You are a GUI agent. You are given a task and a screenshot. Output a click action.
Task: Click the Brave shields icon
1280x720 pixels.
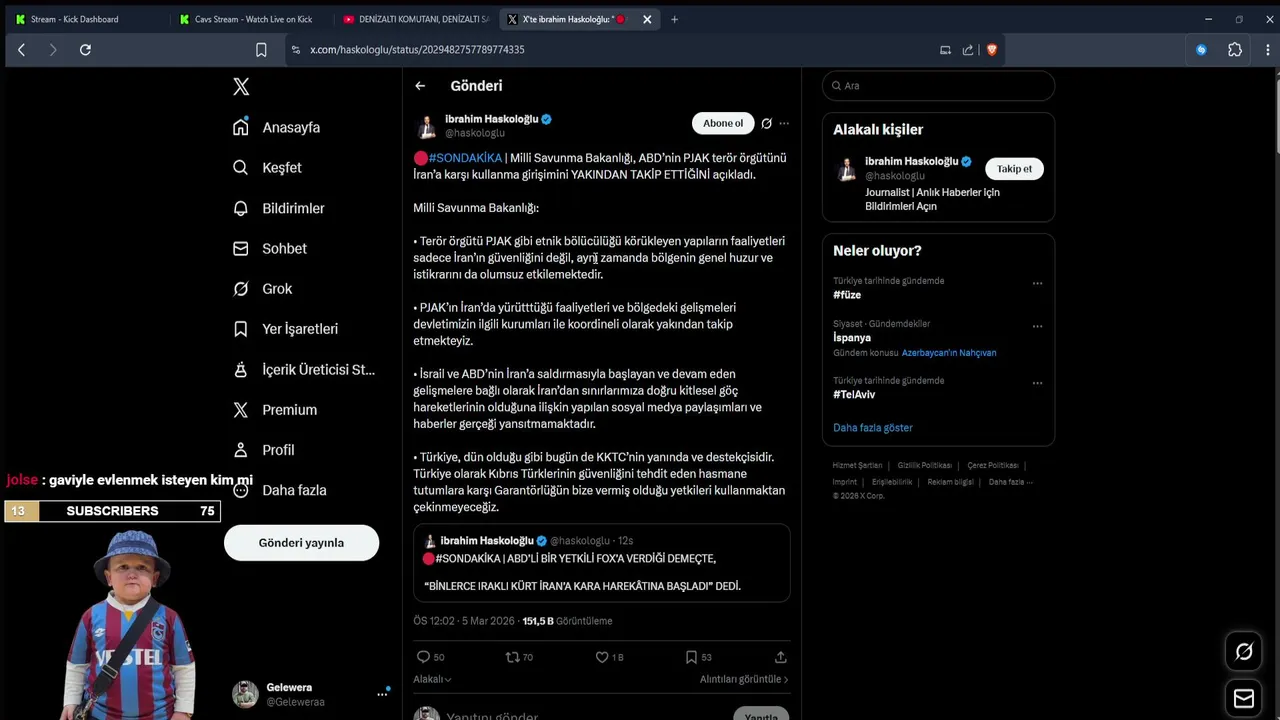(992, 50)
